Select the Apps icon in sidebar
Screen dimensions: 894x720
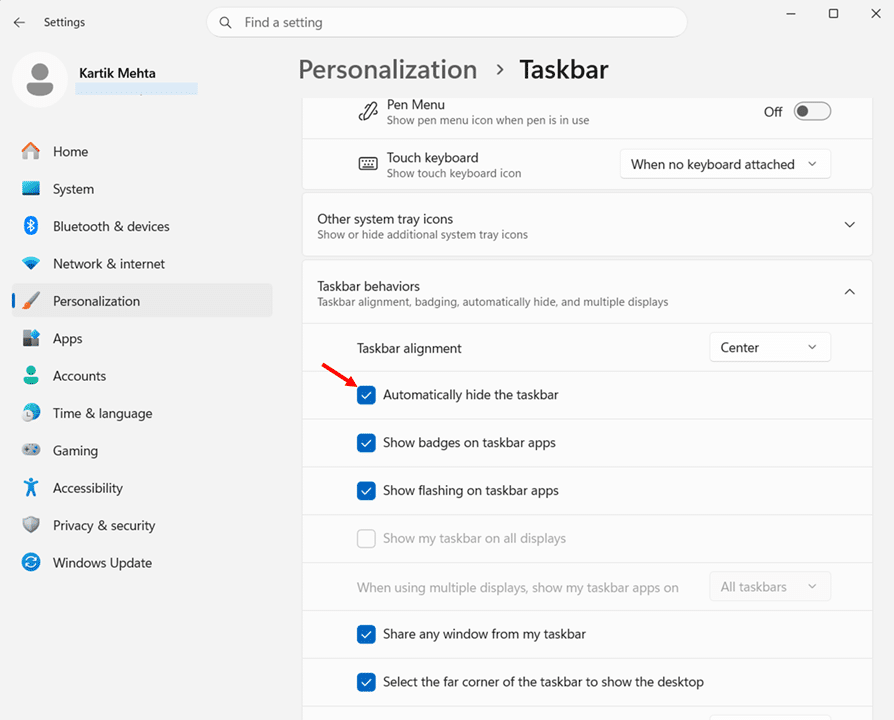point(31,339)
